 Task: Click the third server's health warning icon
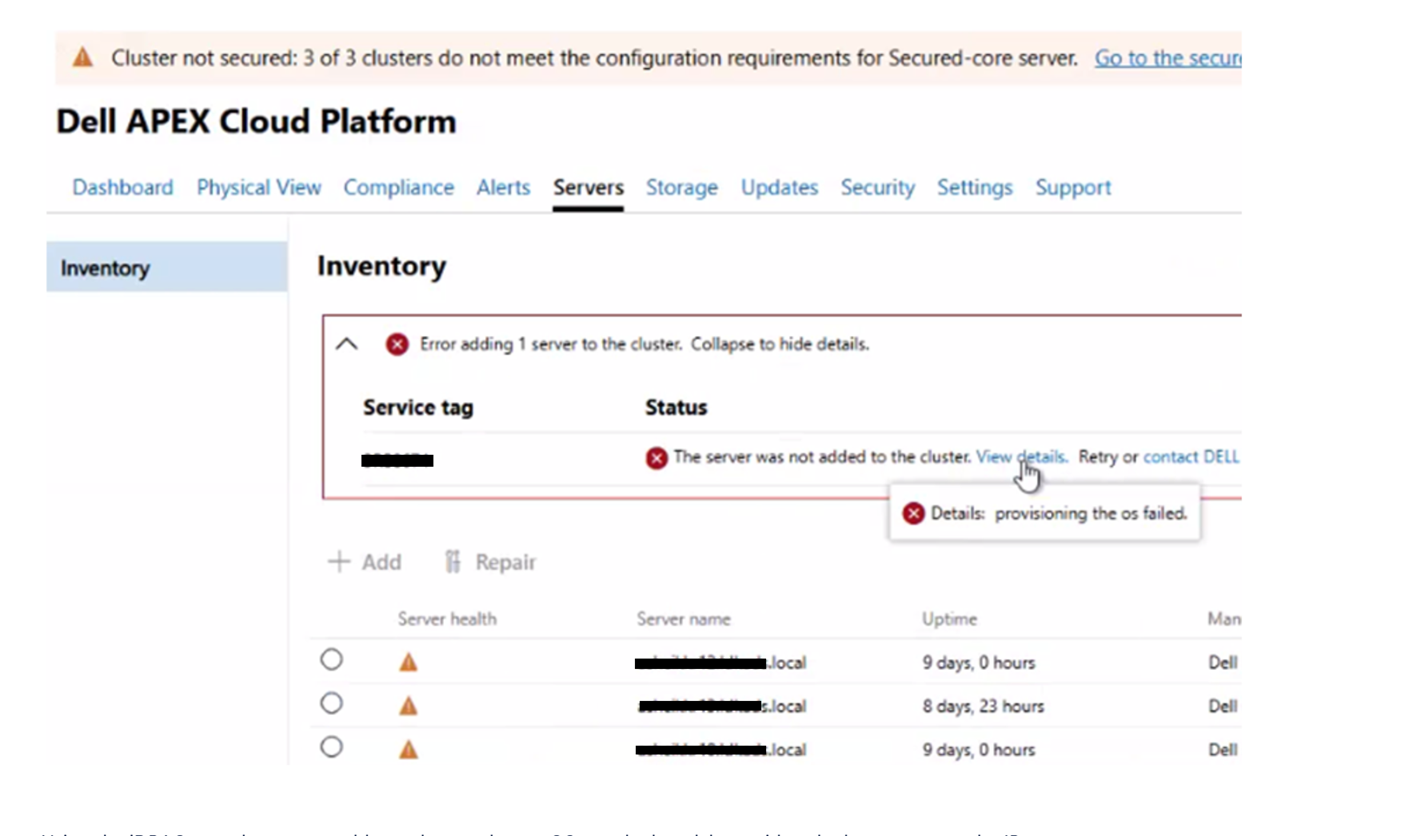(408, 749)
